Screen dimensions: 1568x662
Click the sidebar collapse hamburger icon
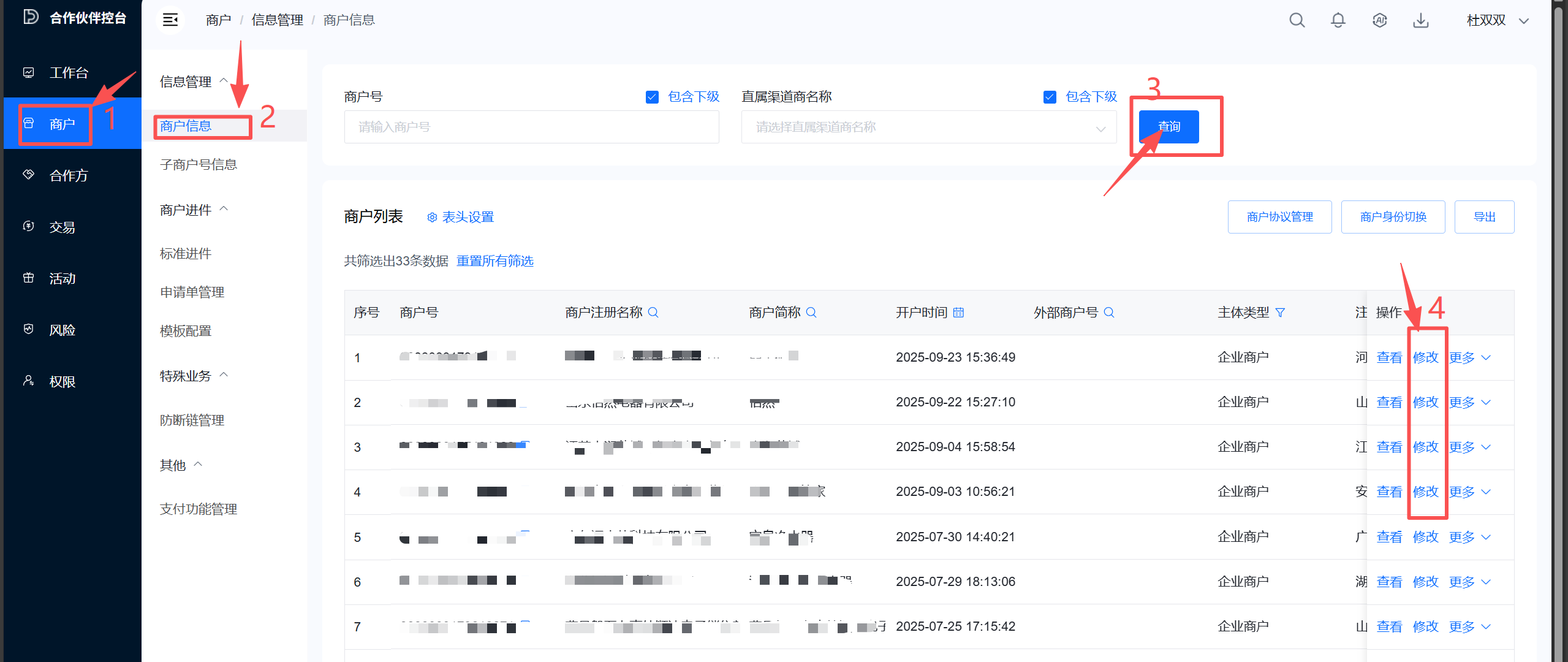tap(170, 20)
